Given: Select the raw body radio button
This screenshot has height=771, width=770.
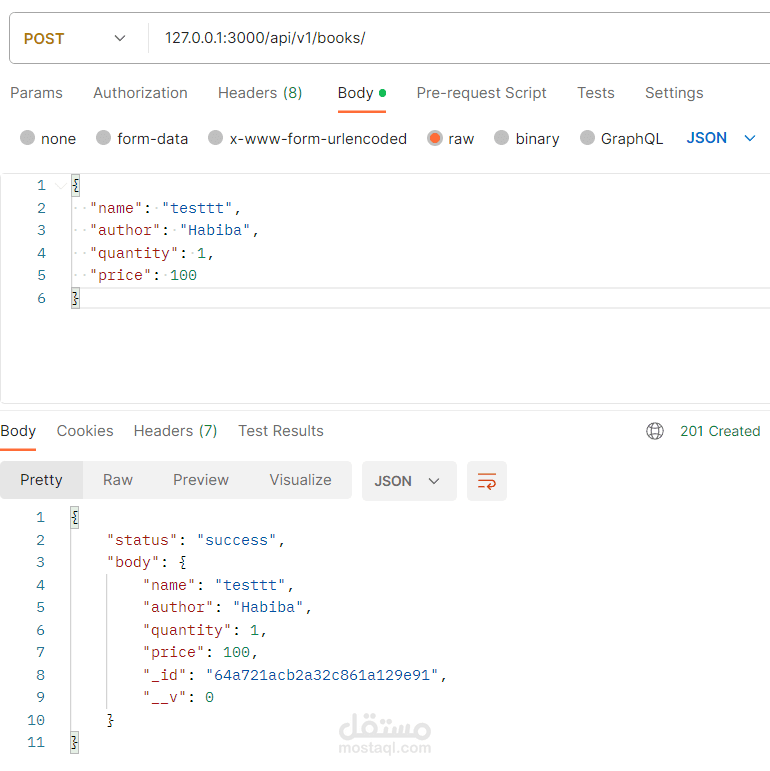Looking at the screenshot, I should pyautogui.click(x=435, y=139).
